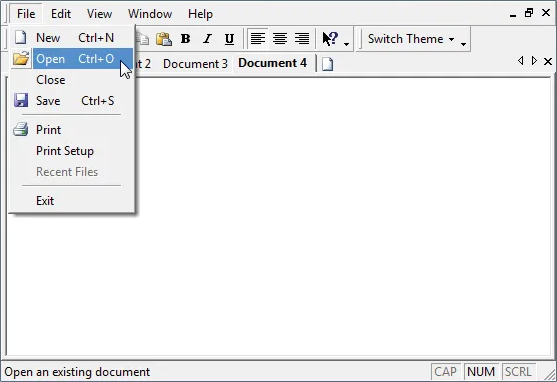Viewport: 557px width, 382px height.
Task: Click the NUM status bar indicator
Action: [x=481, y=372]
